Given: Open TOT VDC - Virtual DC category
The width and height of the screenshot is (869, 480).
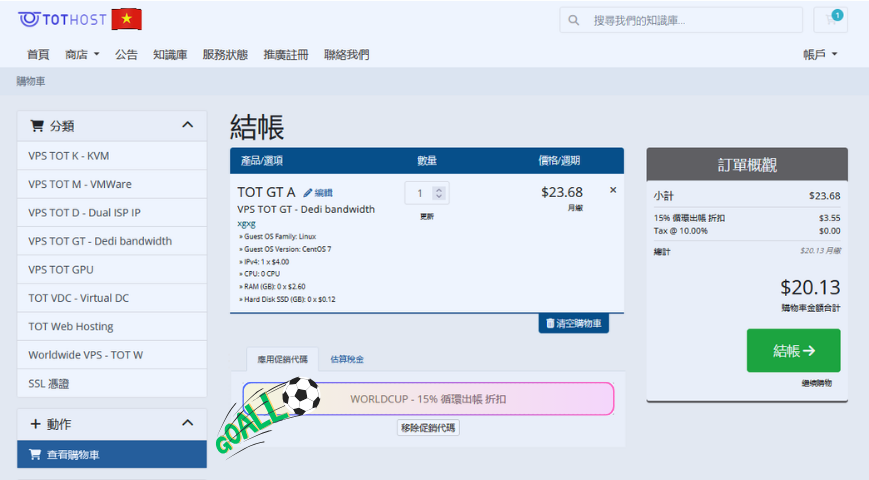Looking at the screenshot, I should [112, 298].
